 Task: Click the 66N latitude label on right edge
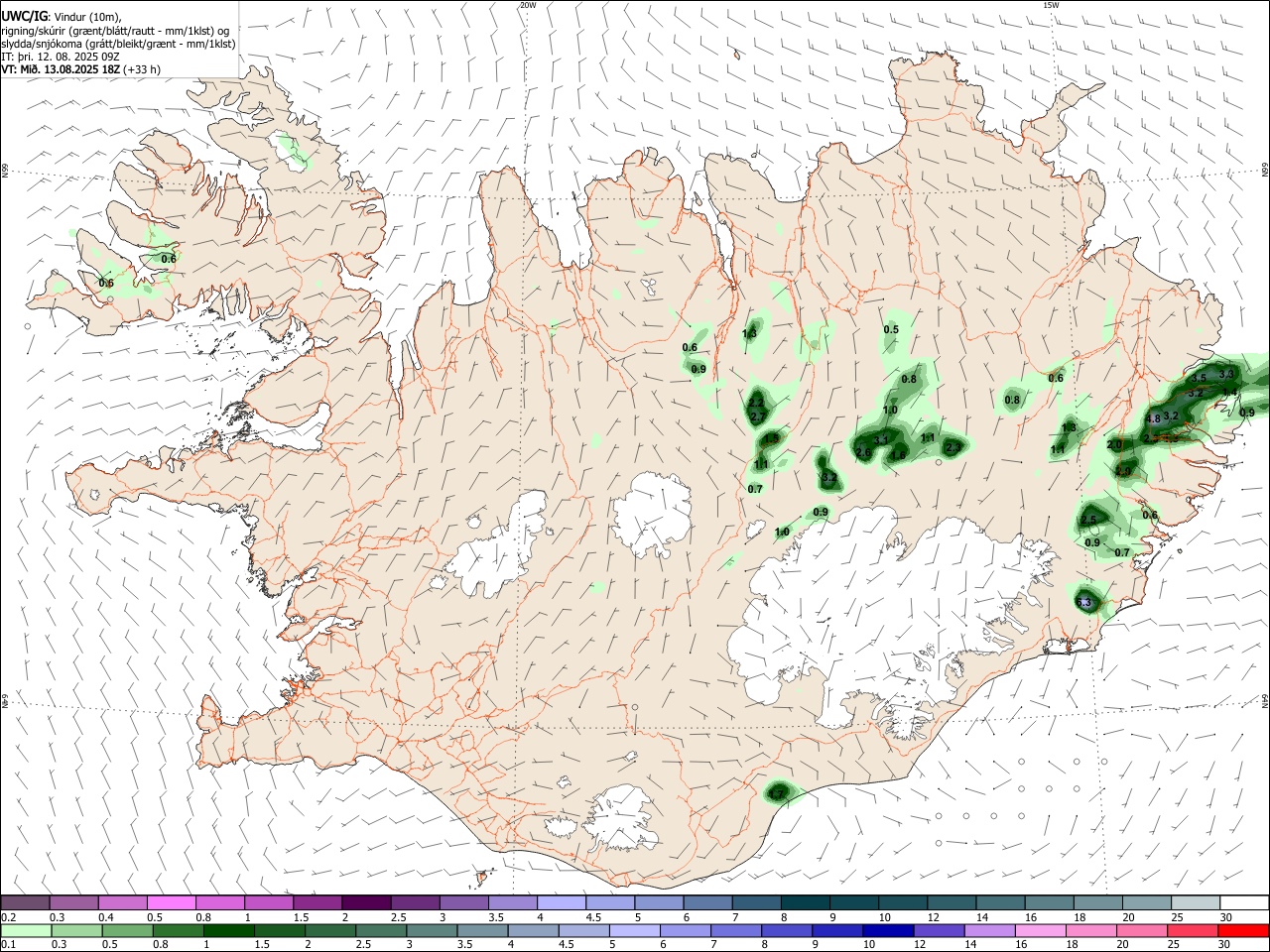1265,171
